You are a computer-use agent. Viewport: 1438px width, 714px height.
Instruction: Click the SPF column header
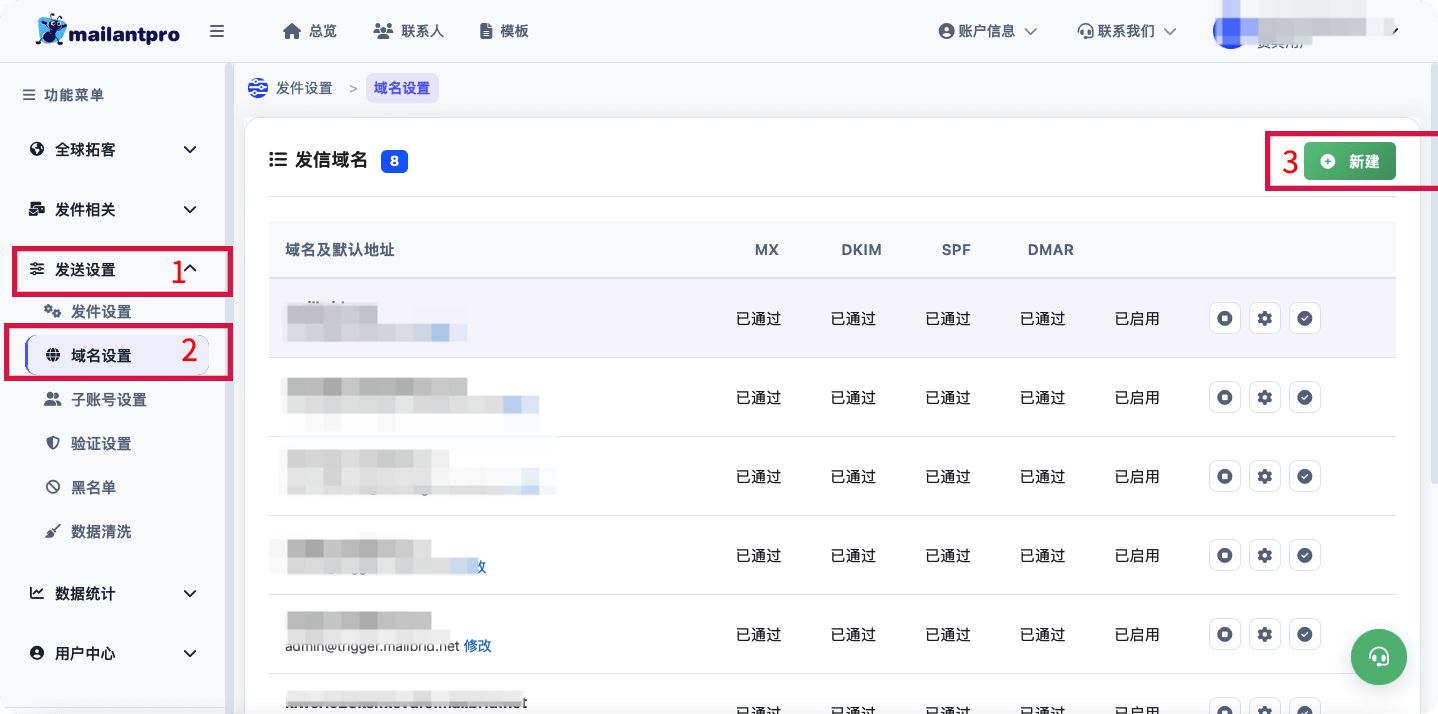(956, 250)
